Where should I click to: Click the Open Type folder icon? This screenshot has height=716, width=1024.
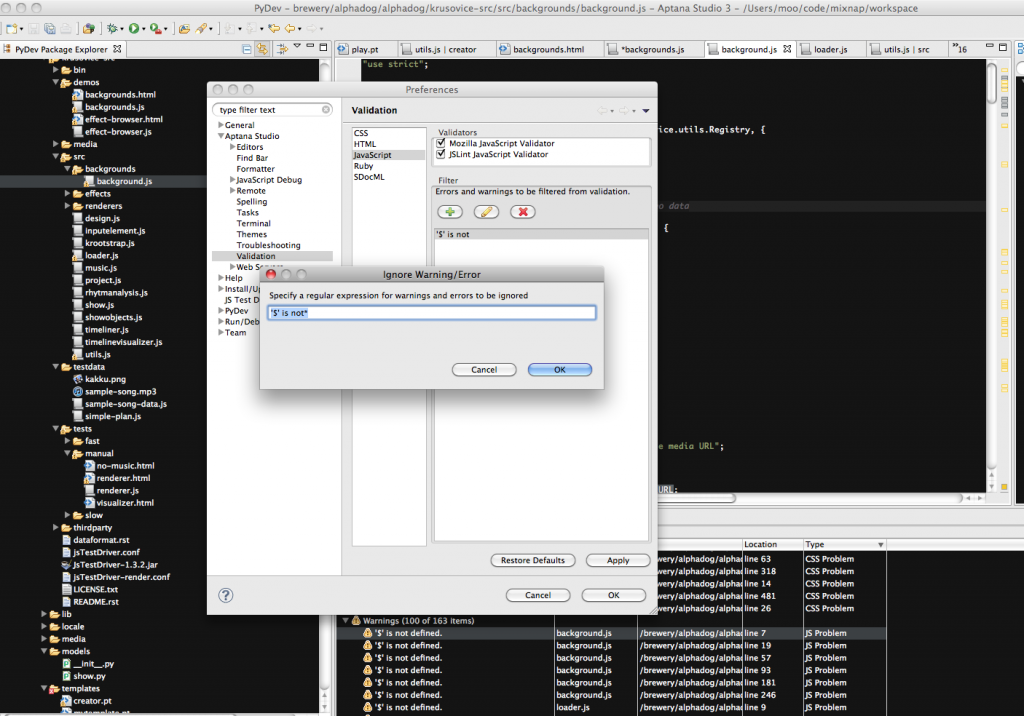[185, 29]
